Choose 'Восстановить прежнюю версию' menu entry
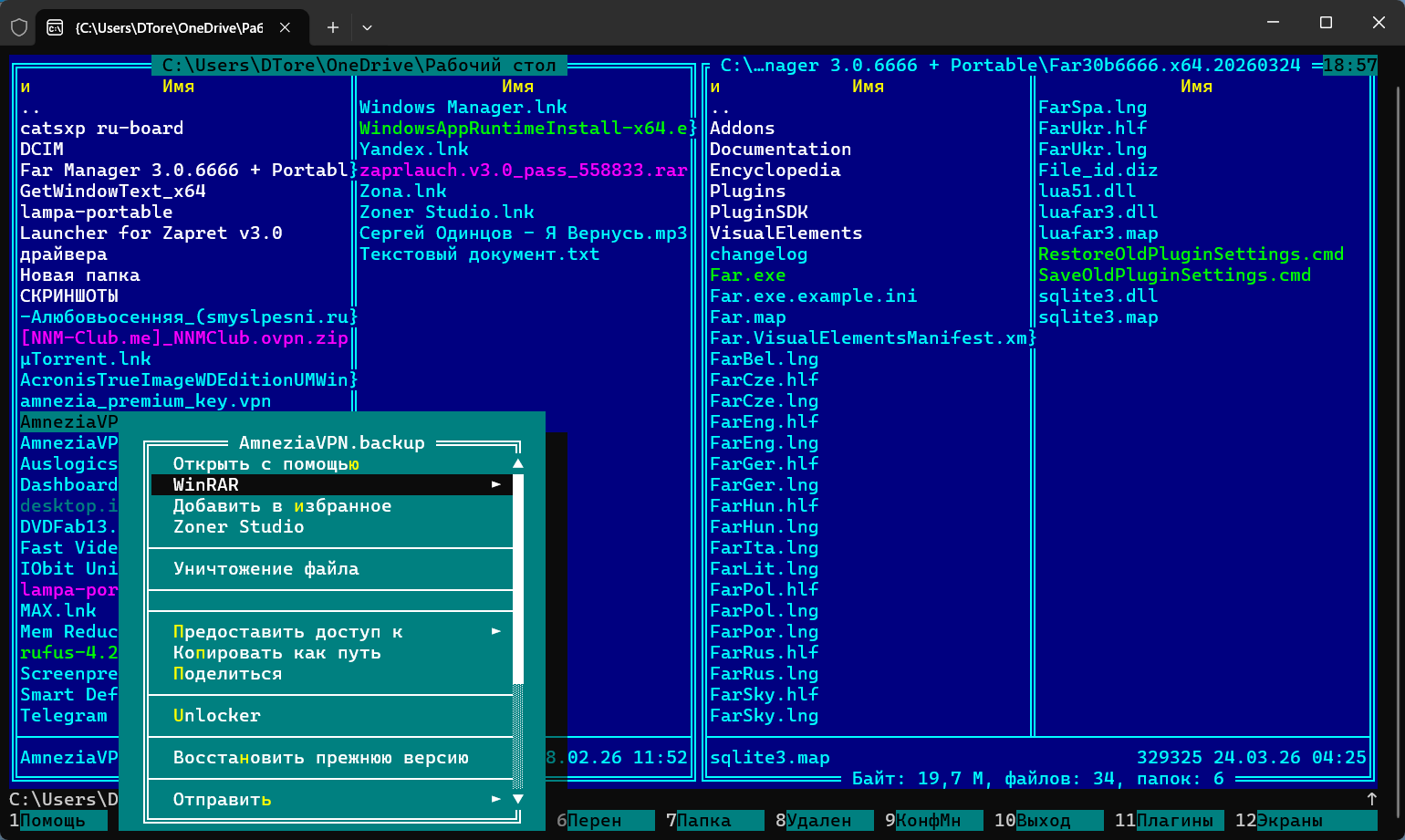This screenshot has height=840, width=1405. pyautogui.click(x=320, y=758)
